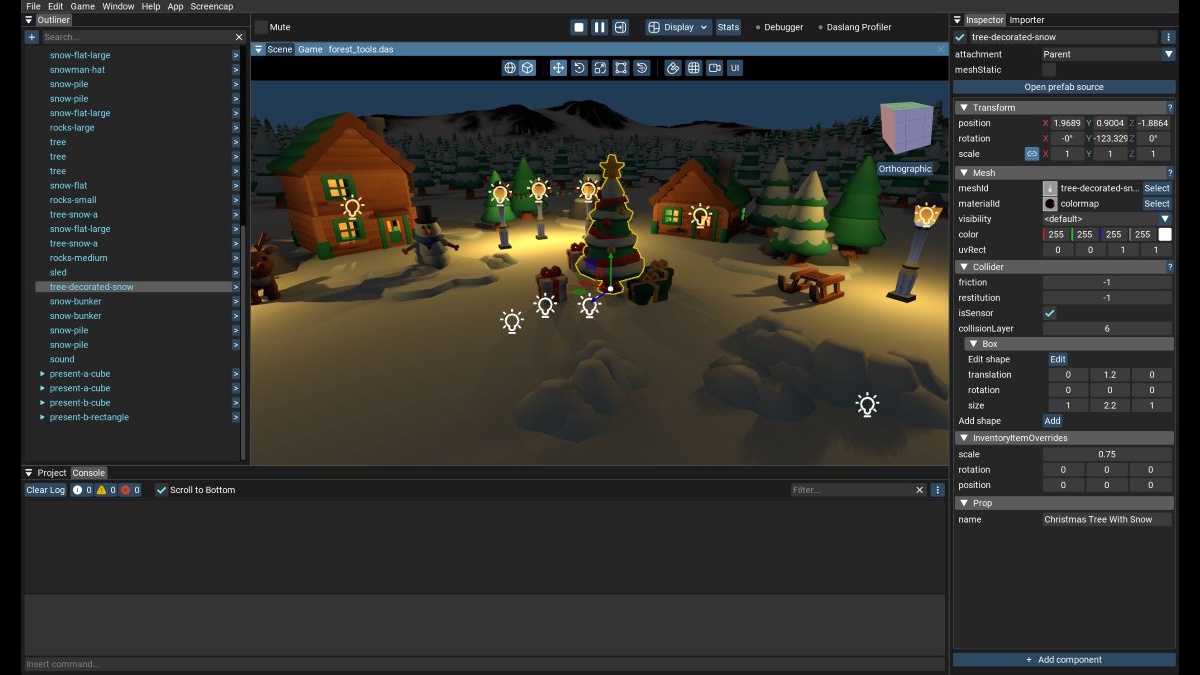1200x675 pixels.
Task: Collapse the Collider section
Action: coord(964,267)
